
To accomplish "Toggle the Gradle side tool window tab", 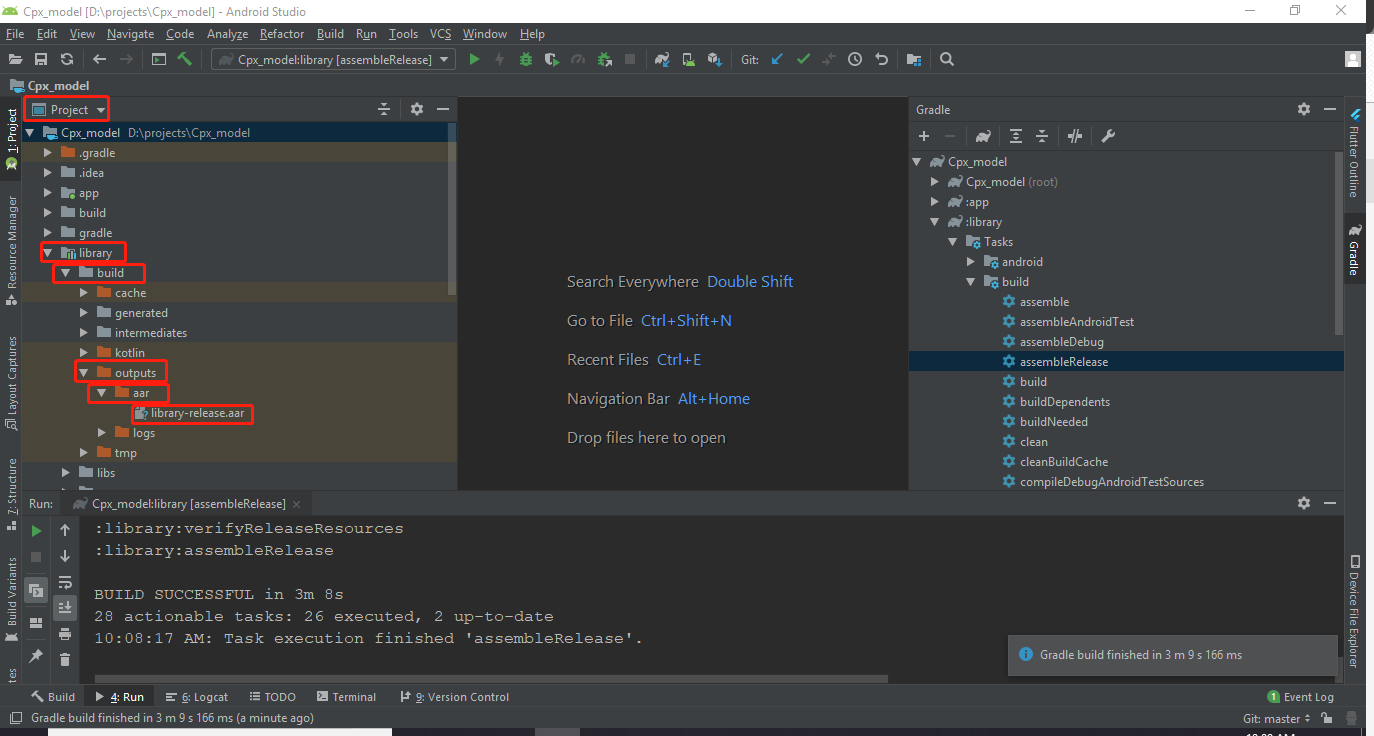I will (1354, 248).
